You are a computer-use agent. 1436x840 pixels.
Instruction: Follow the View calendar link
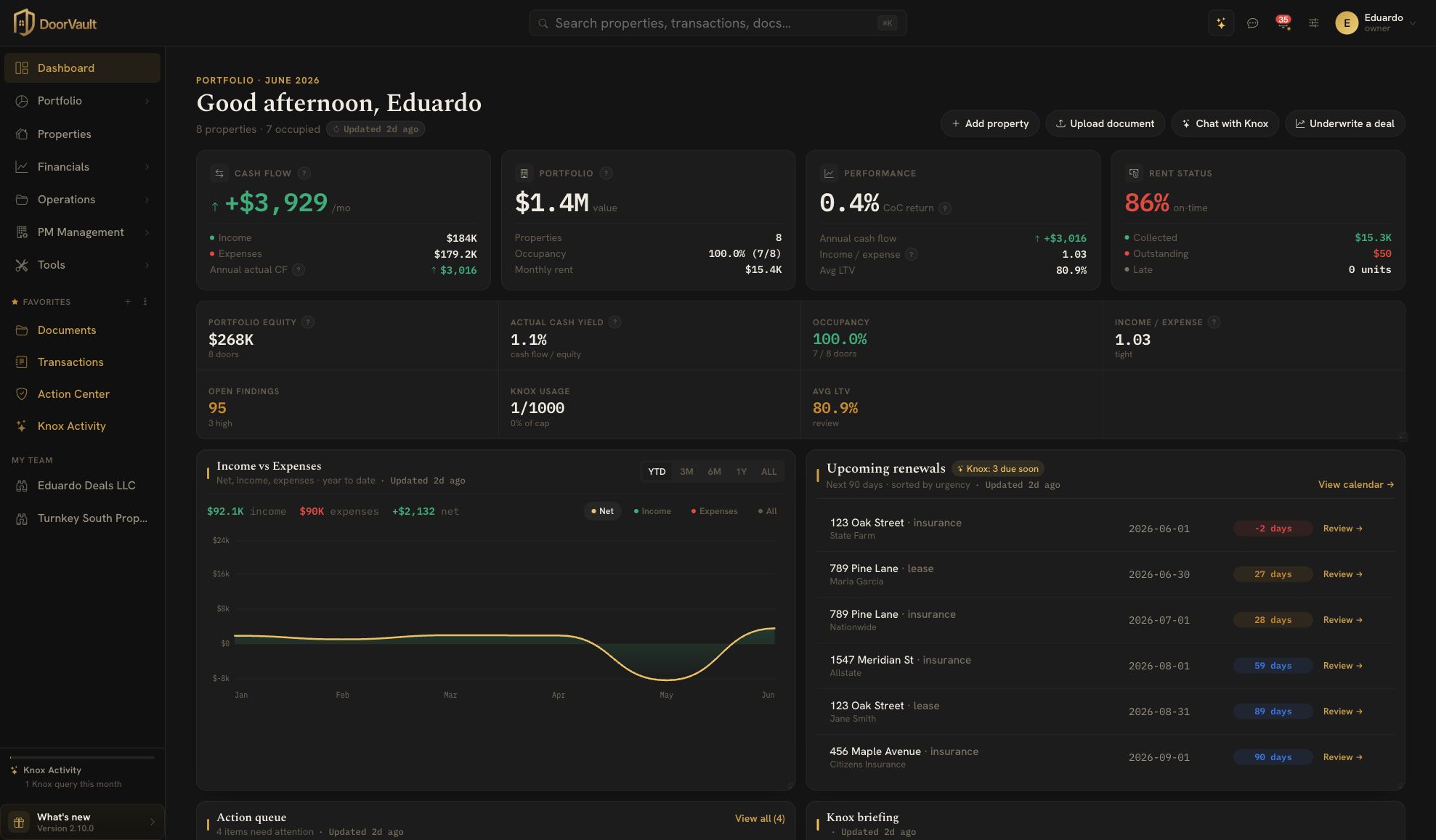point(1355,485)
